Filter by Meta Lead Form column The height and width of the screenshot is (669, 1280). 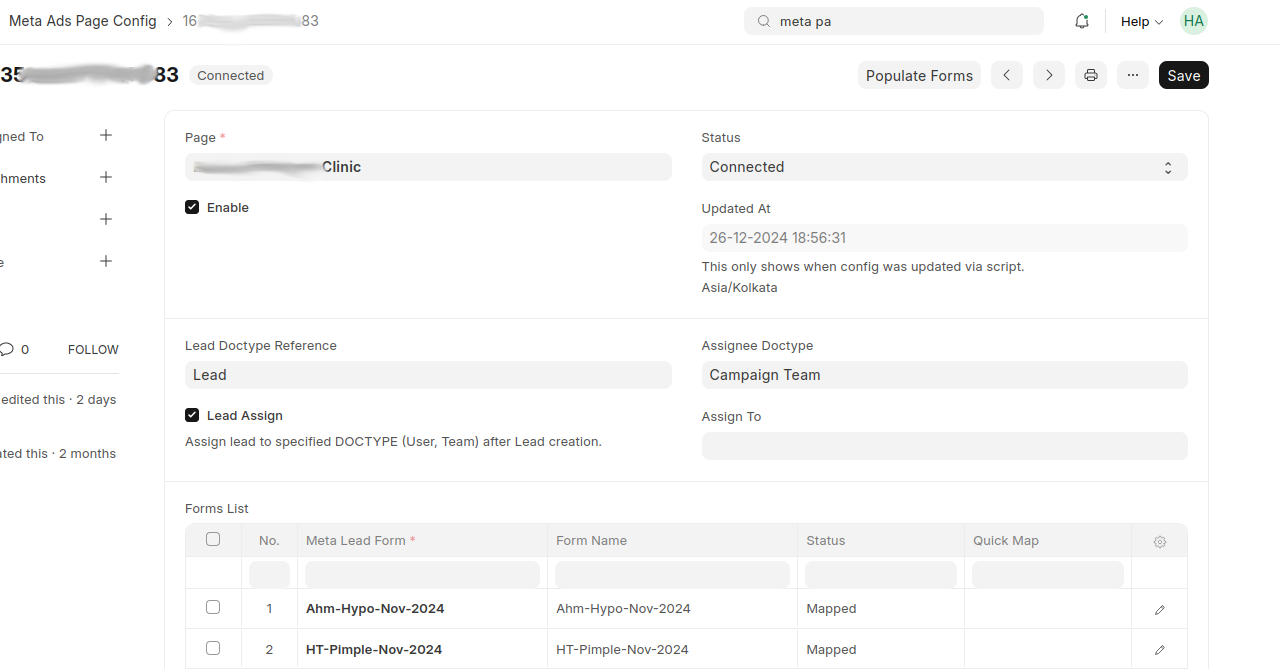pos(422,574)
